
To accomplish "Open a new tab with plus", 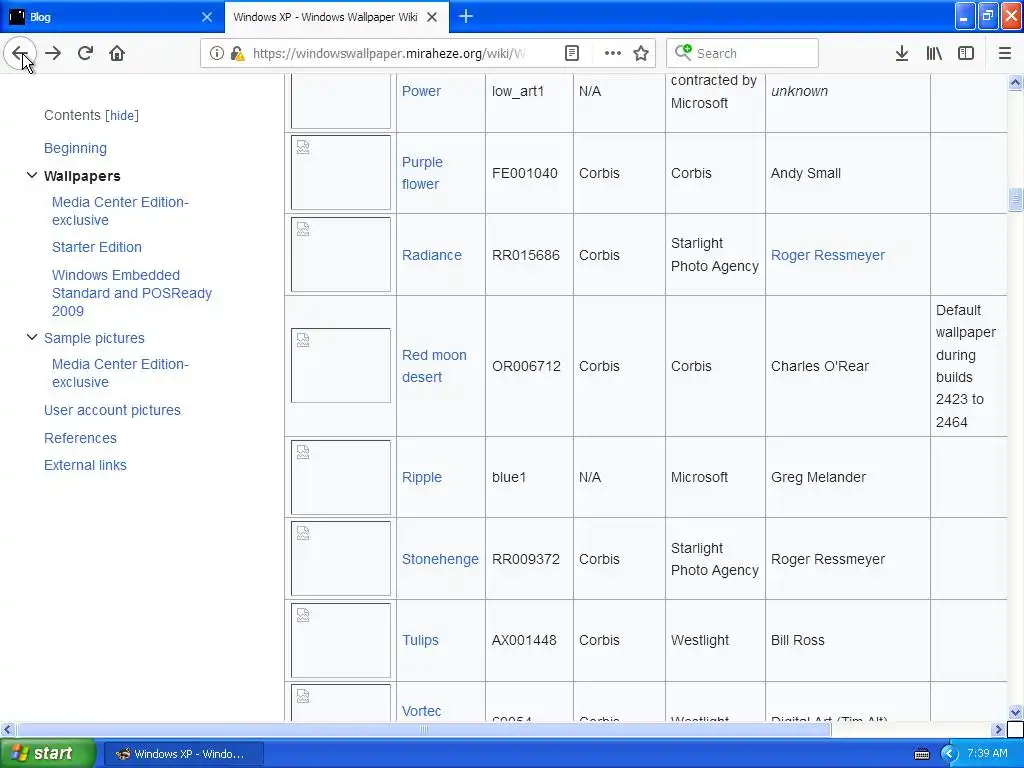I will tap(466, 16).
